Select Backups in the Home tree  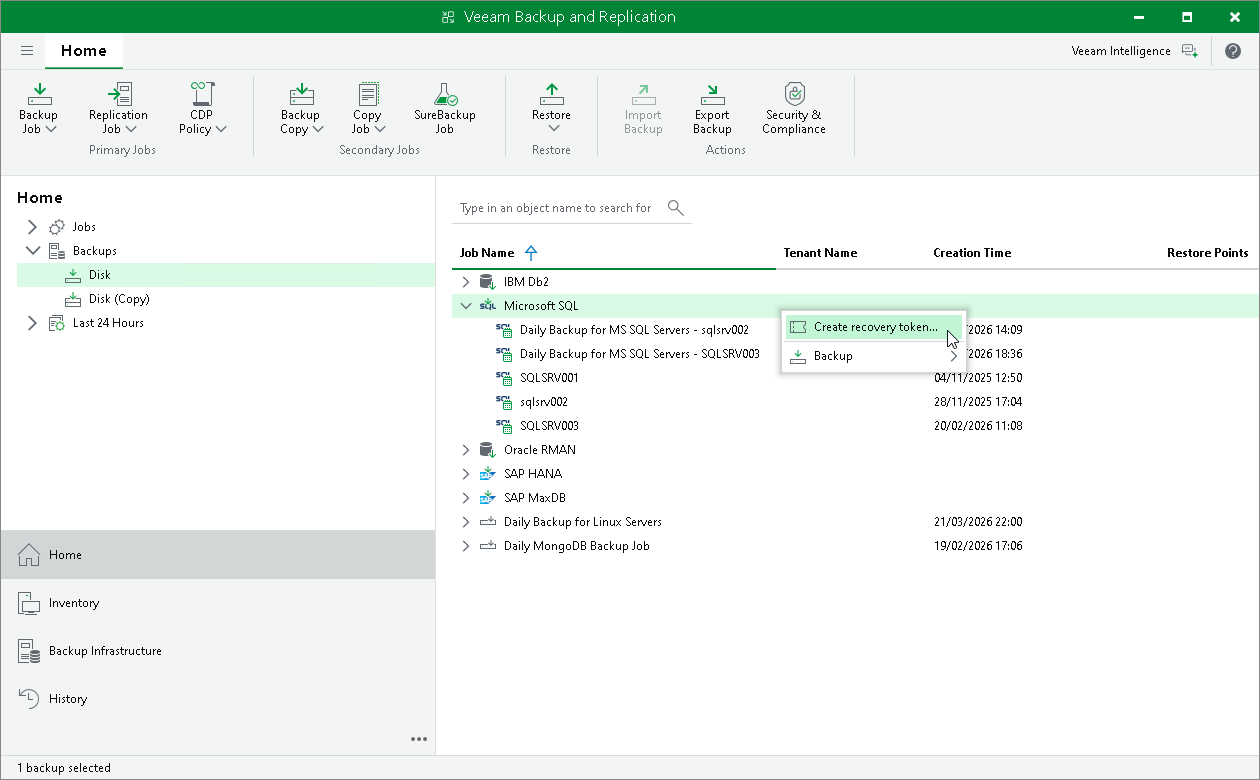[x=95, y=251]
